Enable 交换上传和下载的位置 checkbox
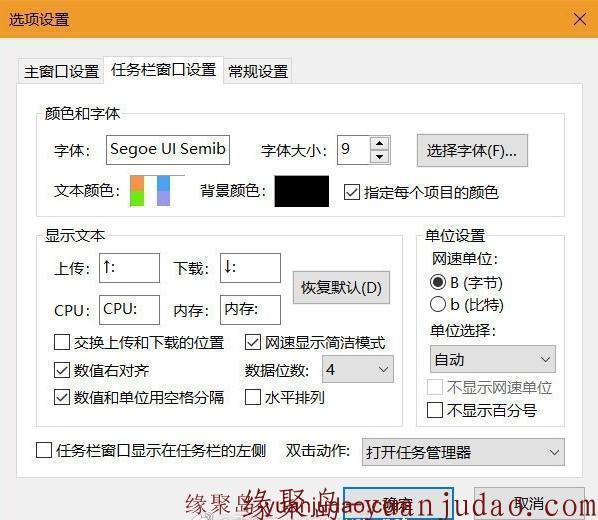 point(62,342)
